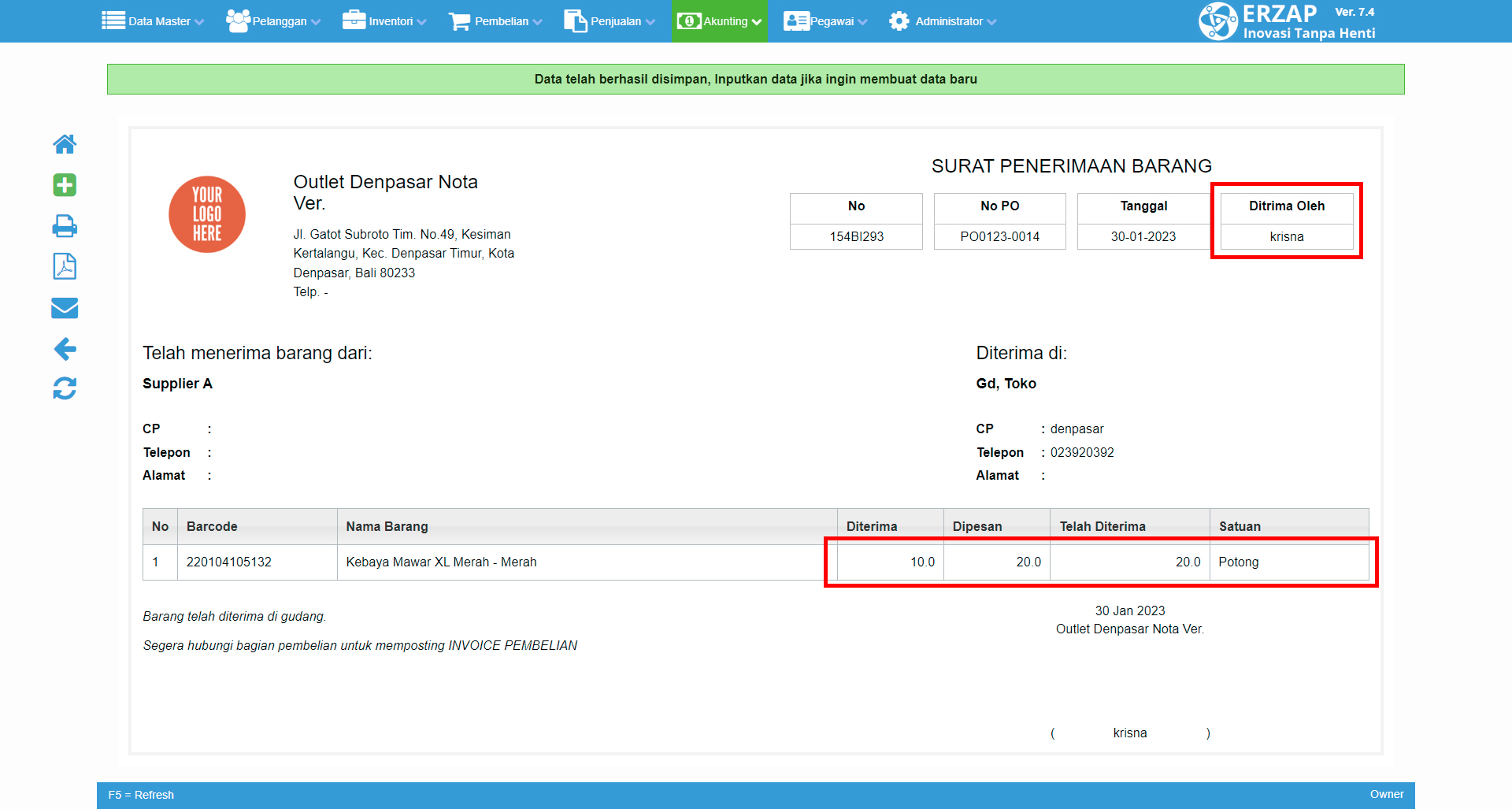Expand Penjualan dropdown chevron

pos(650,22)
